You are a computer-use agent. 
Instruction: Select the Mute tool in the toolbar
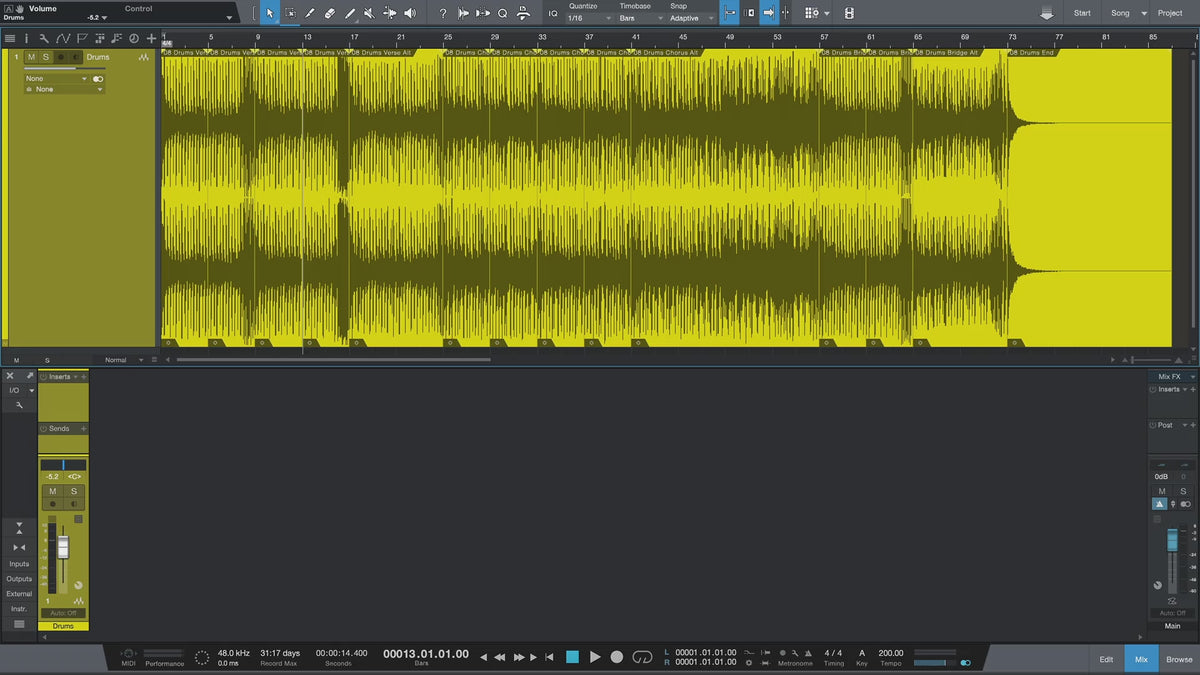click(x=369, y=13)
